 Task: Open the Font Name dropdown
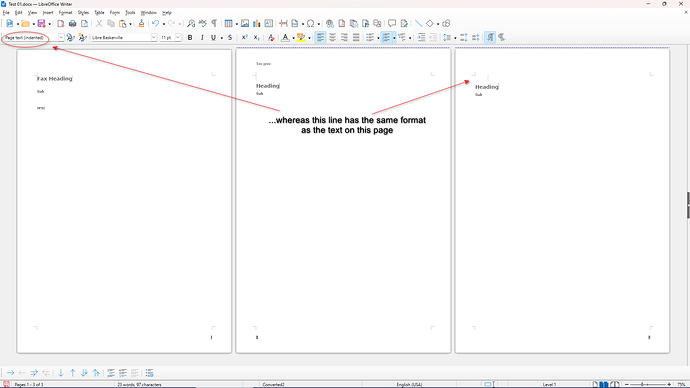pyautogui.click(x=154, y=38)
